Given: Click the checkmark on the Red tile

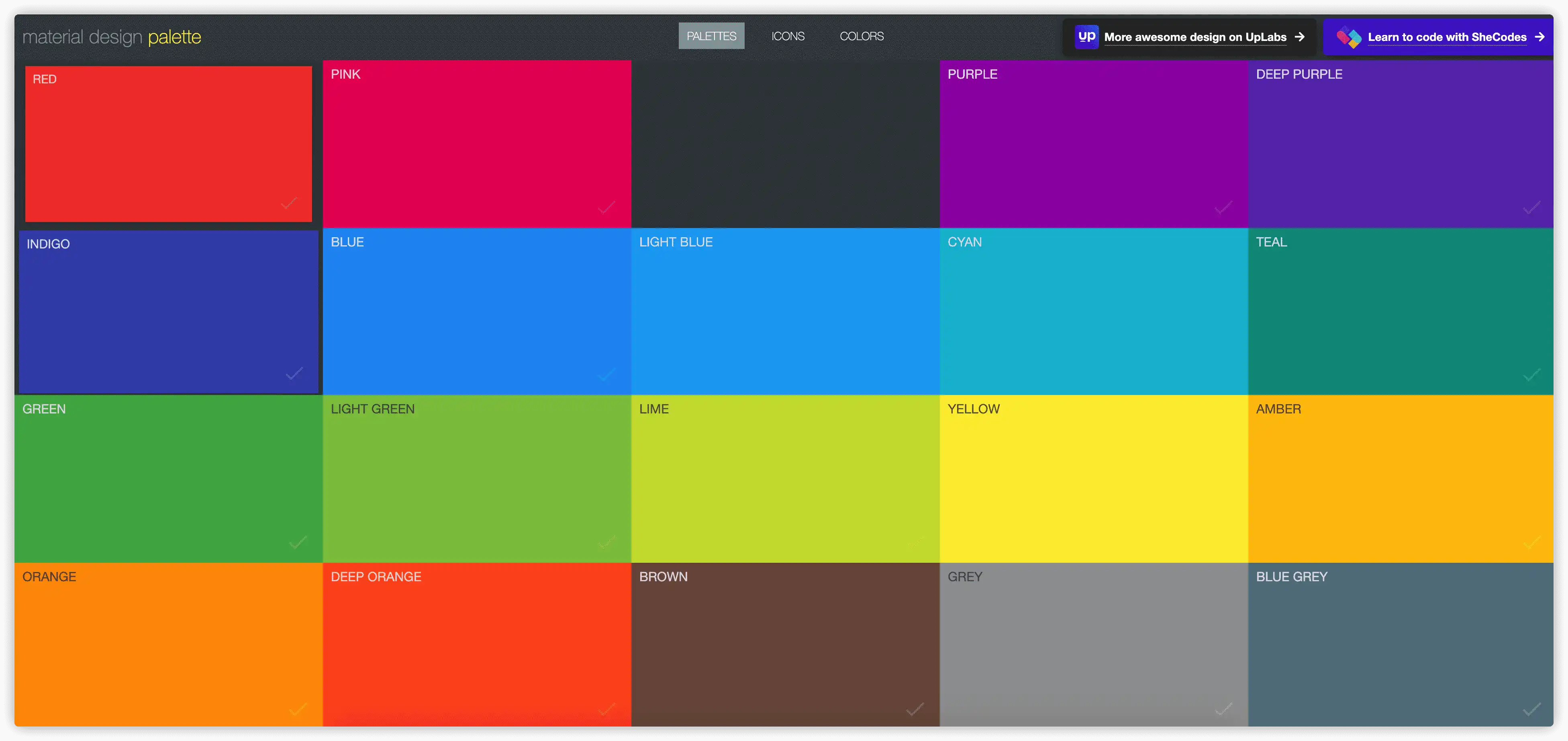Looking at the screenshot, I should 289,203.
